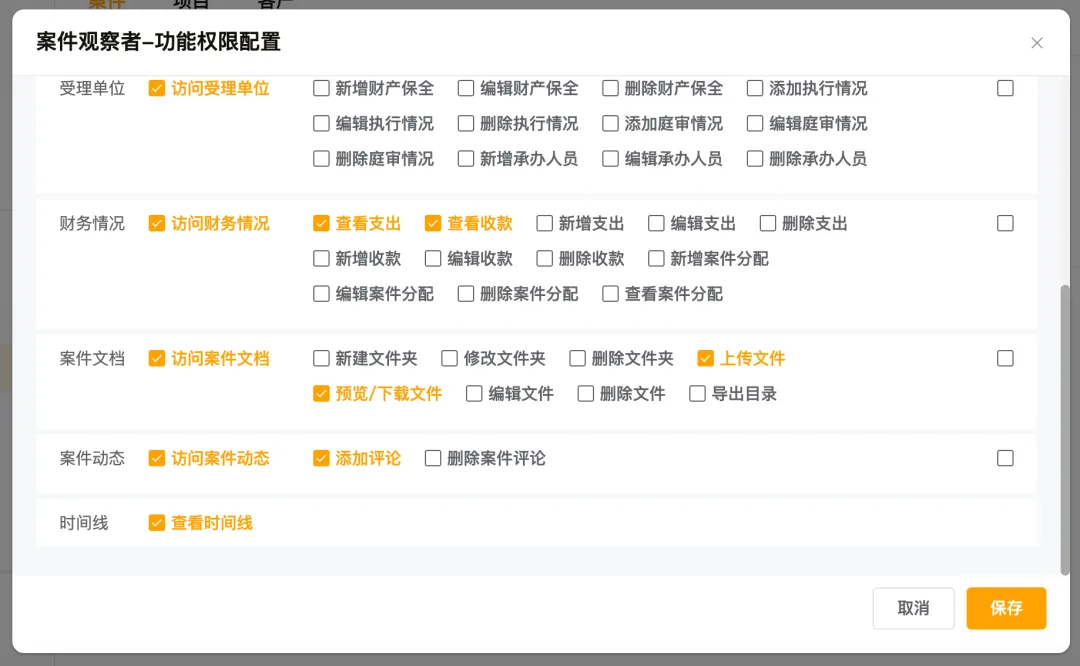
Task: Enable 删除承办人员 permission checkbox
Action: pyautogui.click(x=755, y=158)
